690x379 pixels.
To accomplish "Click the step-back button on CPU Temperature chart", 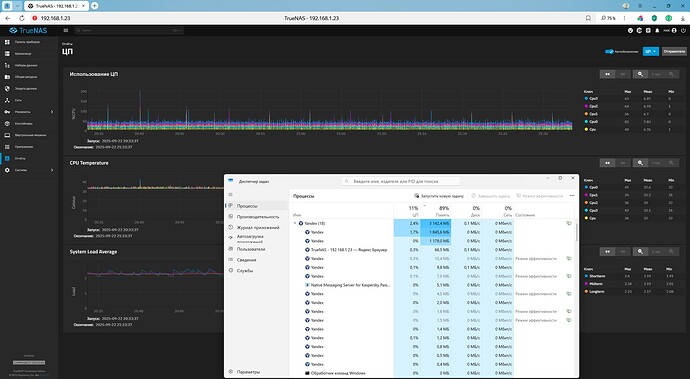I will click(607, 163).
